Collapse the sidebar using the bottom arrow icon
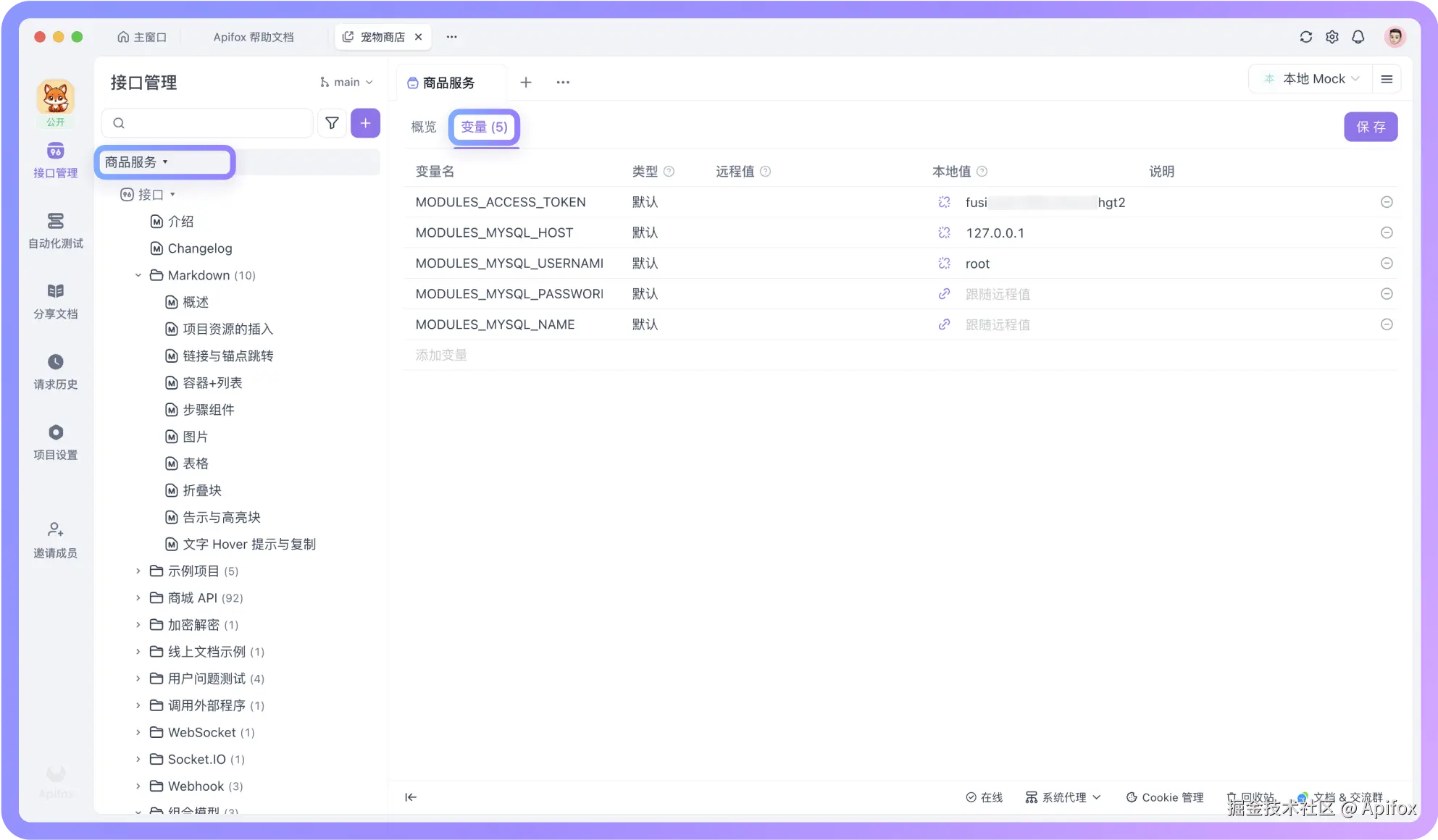Viewport: 1438px width, 840px height. pyautogui.click(x=411, y=797)
